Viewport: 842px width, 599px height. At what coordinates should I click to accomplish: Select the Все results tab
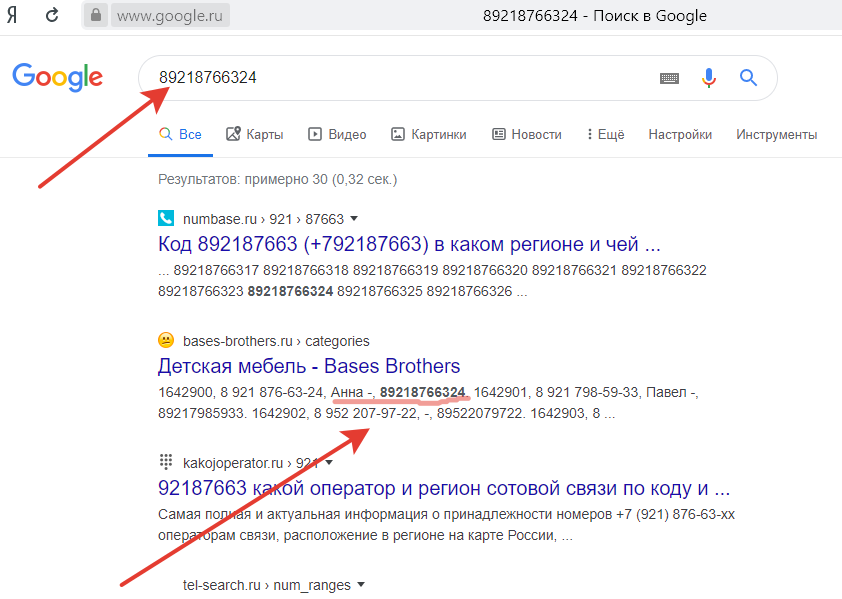[x=180, y=134]
